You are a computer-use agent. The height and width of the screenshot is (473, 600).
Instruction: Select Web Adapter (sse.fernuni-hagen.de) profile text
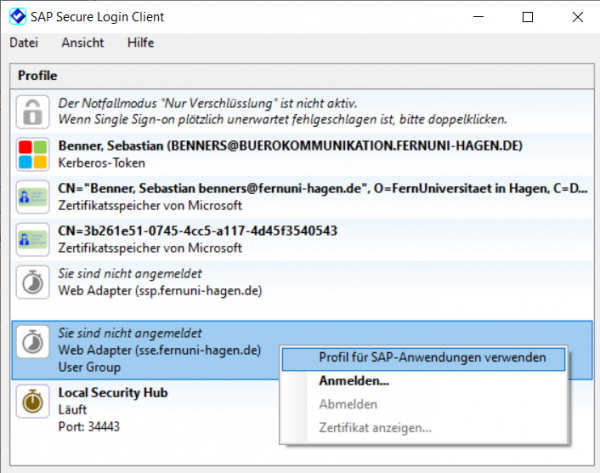point(160,350)
